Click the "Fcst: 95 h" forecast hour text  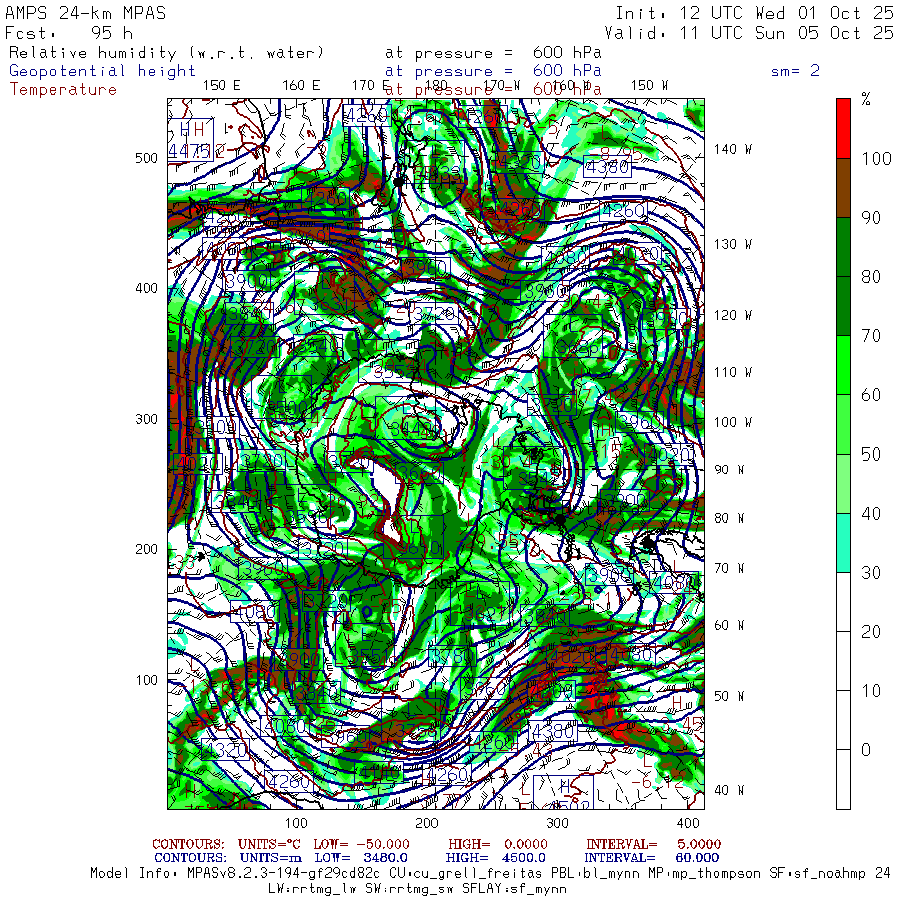tap(69, 32)
